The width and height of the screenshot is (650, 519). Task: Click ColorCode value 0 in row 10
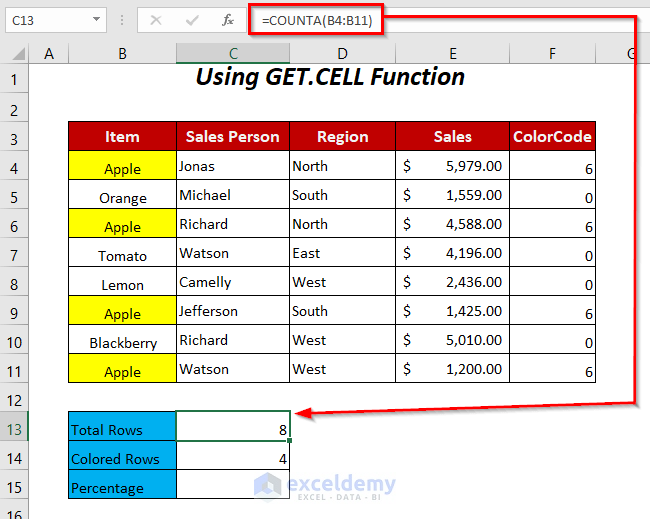click(553, 340)
